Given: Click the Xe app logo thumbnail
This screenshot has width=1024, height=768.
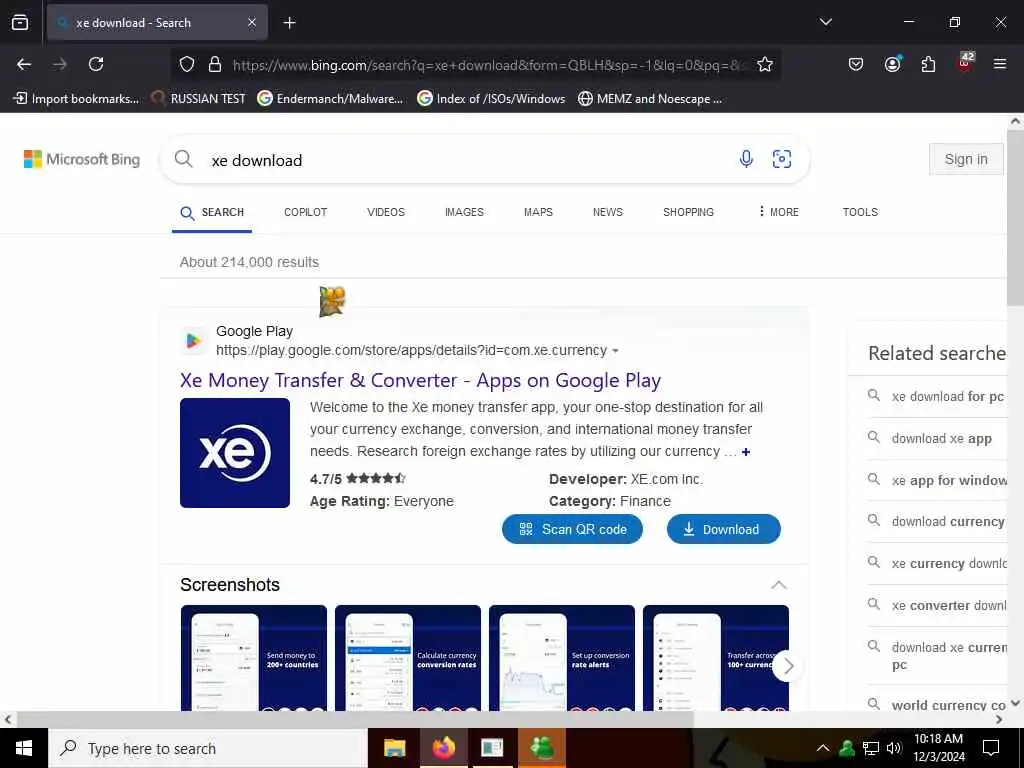Looking at the screenshot, I should (235, 453).
